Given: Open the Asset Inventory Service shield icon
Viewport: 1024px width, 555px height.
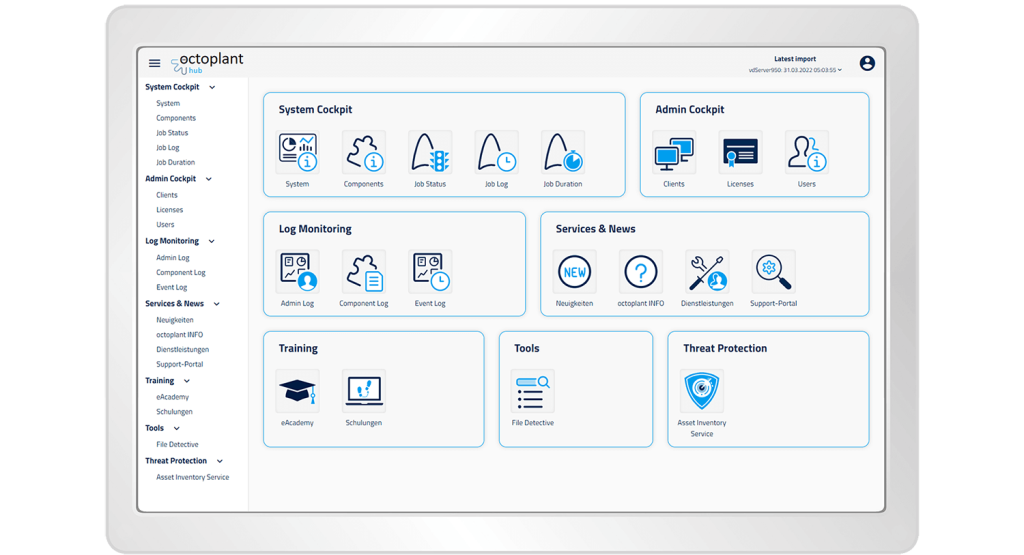Looking at the screenshot, I should click(701, 391).
